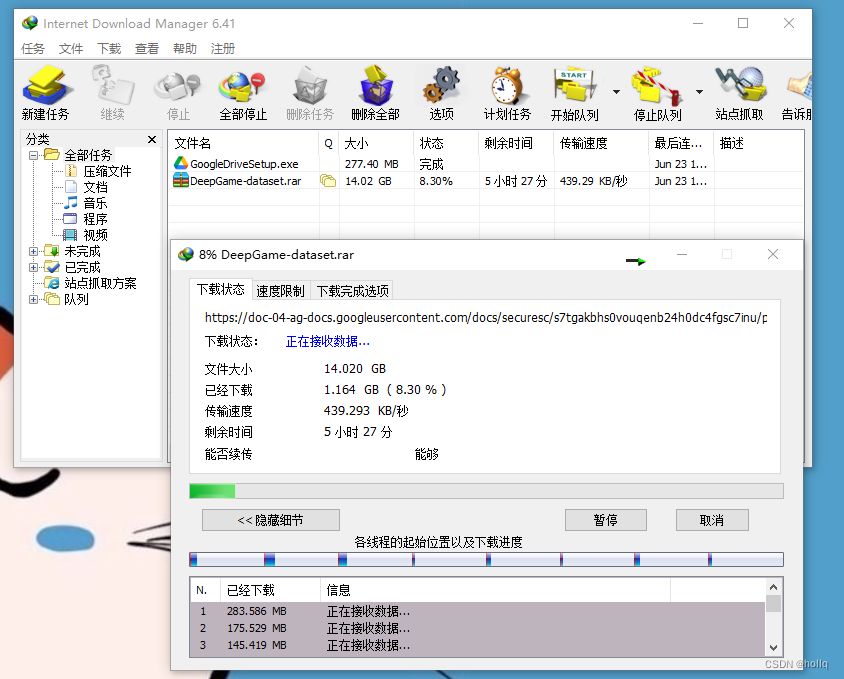Click thread list scrollbar down arrow

(773, 648)
